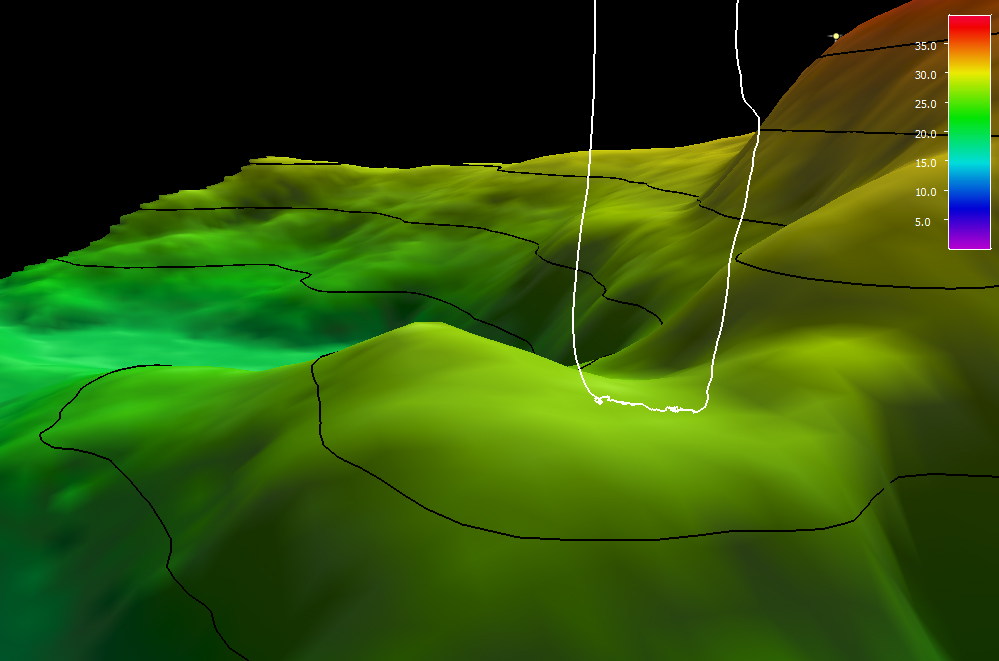This screenshot has width=999, height=661.
Task: Click the 35.0 label on the depth legend
Action: 925,46
